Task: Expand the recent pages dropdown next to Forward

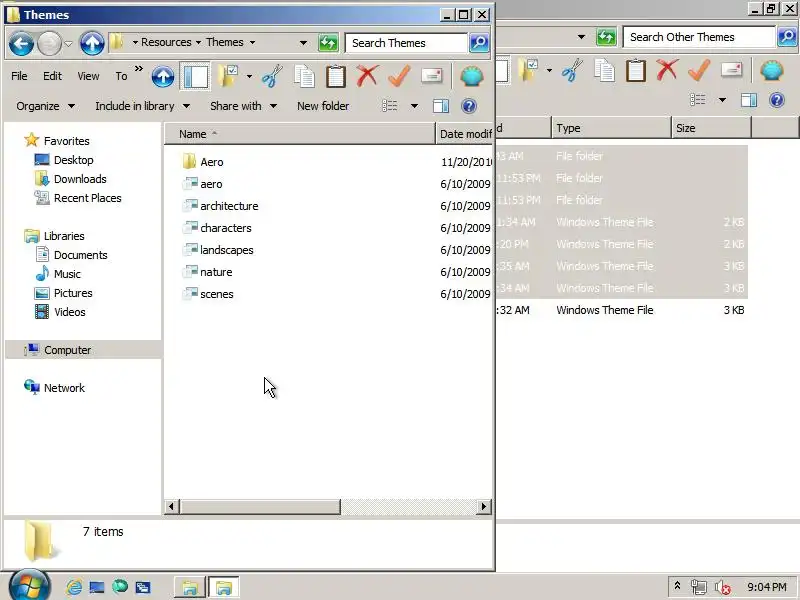Action: pyautogui.click(x=69, y=43)
